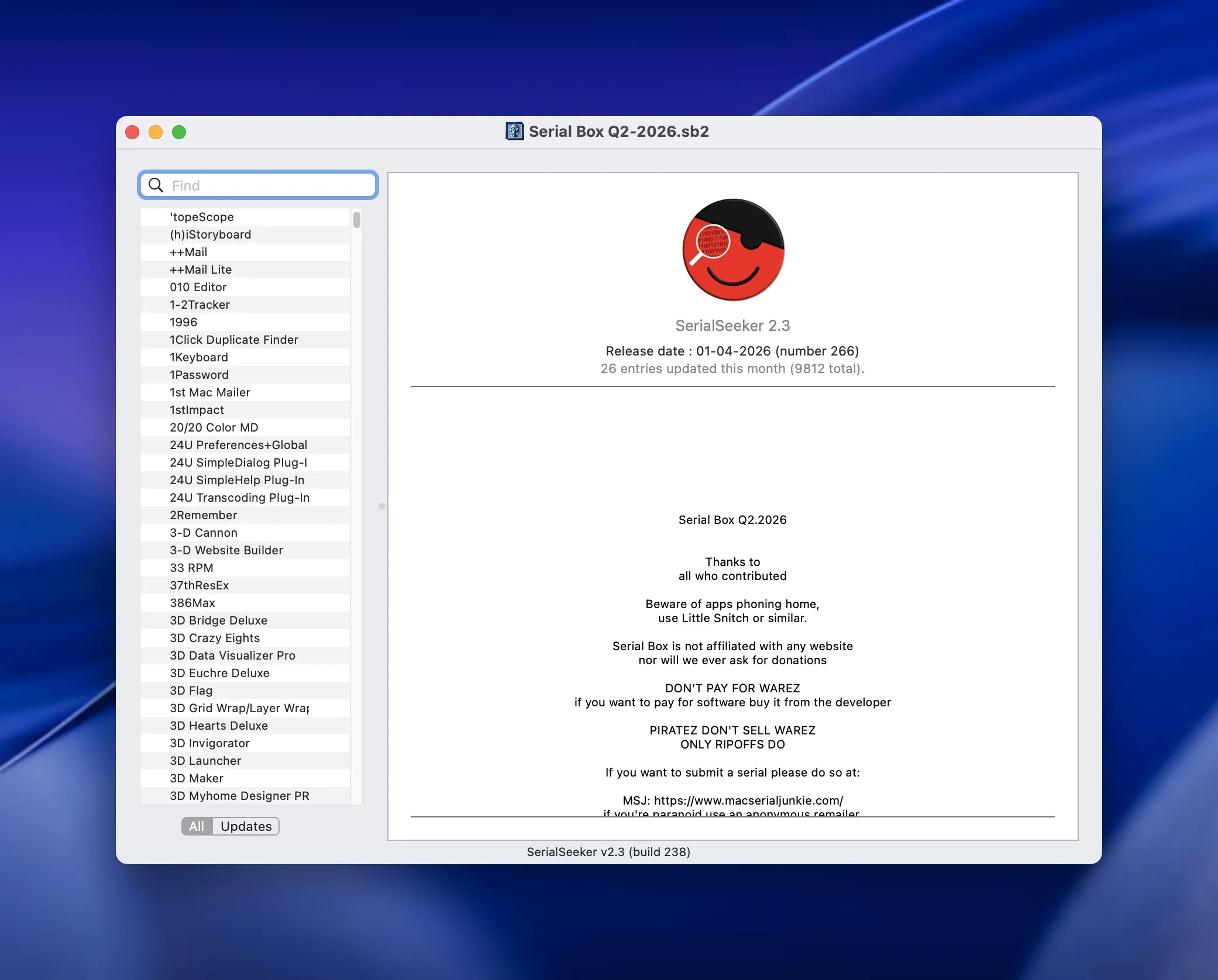Viewport: 1218px width, 980px height.
Task: Select the ++Mail entry
Action: click(245, 252)
